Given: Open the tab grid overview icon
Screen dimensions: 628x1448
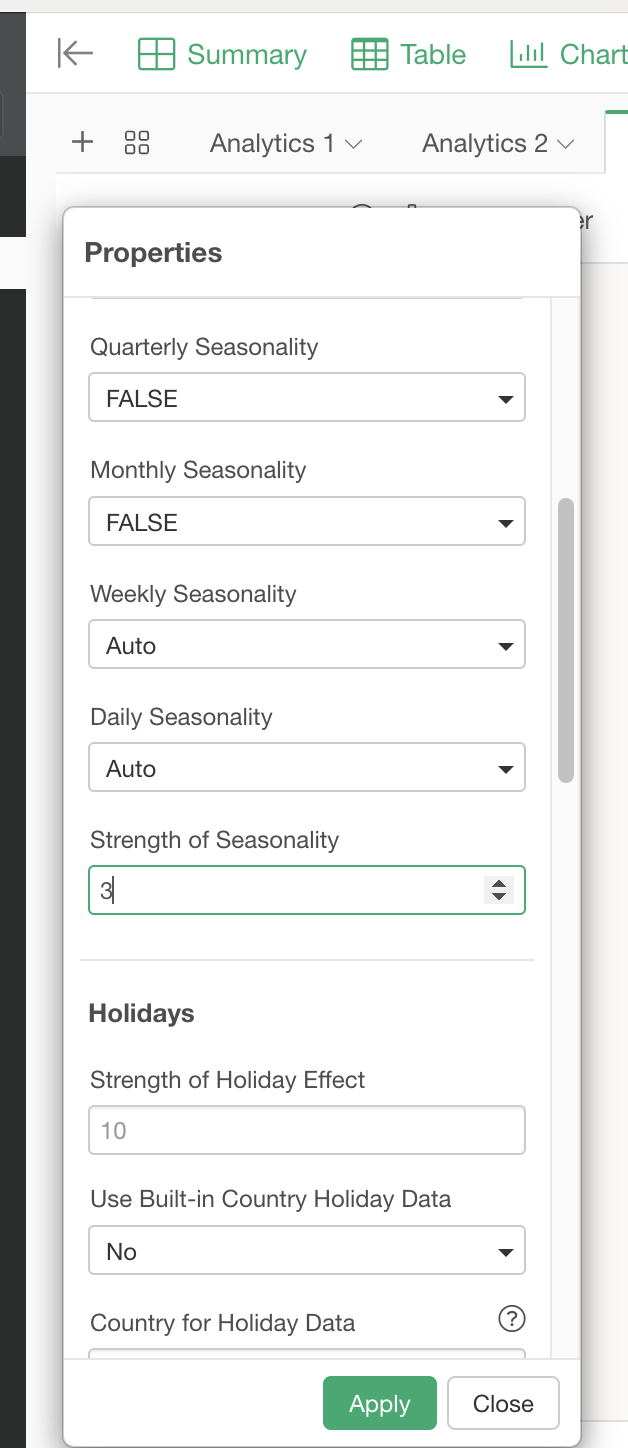Looking at the screenshot, I should (x=137, y=142).
